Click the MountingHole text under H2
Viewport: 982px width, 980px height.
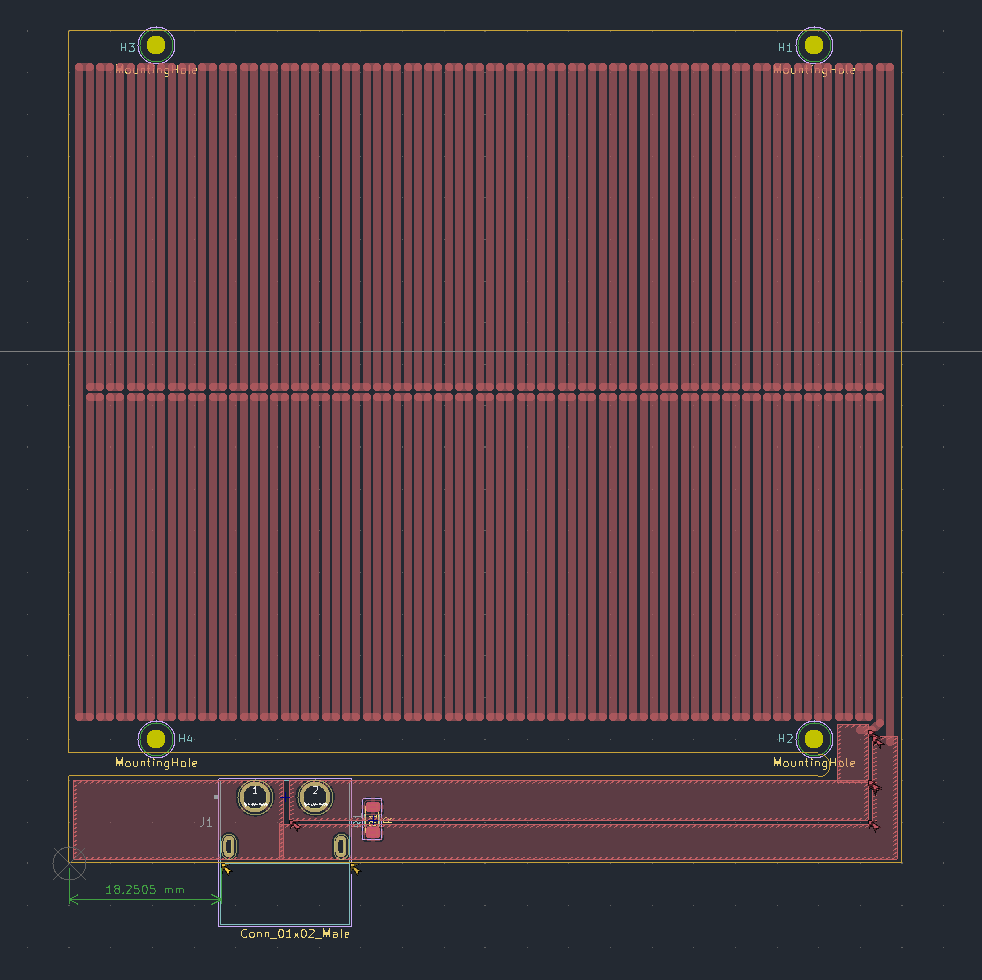(814, 763)
